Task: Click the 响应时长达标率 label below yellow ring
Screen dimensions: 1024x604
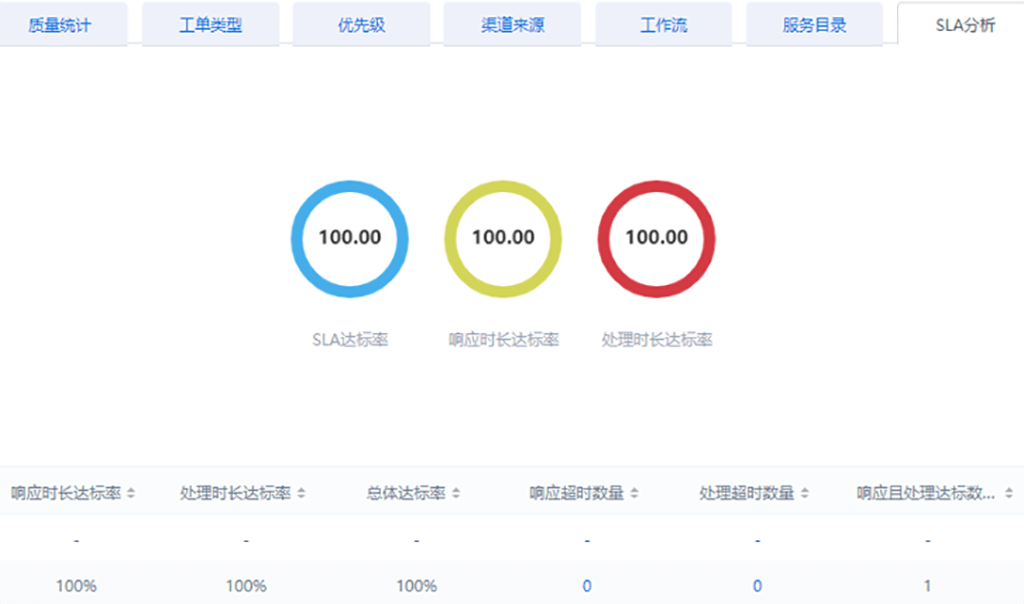Action: 504,340
